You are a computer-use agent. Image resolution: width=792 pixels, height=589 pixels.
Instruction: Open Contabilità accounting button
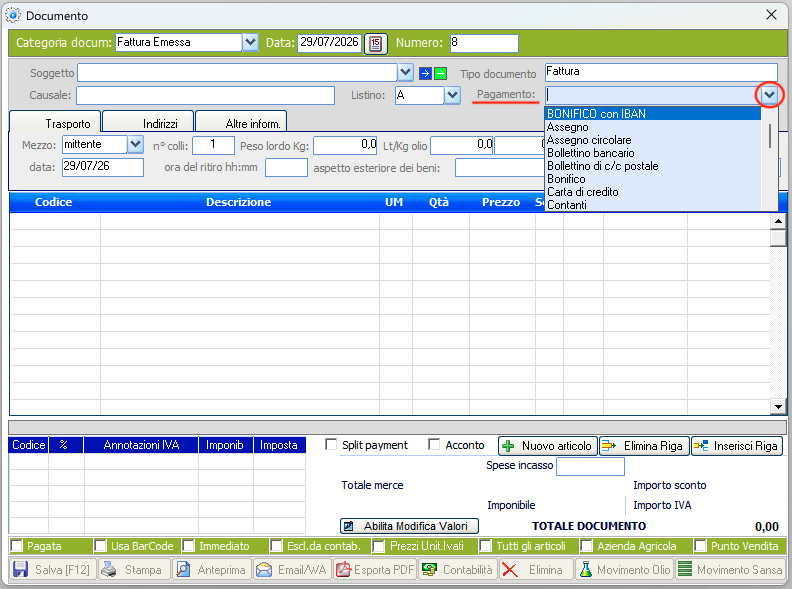(458, 569)
